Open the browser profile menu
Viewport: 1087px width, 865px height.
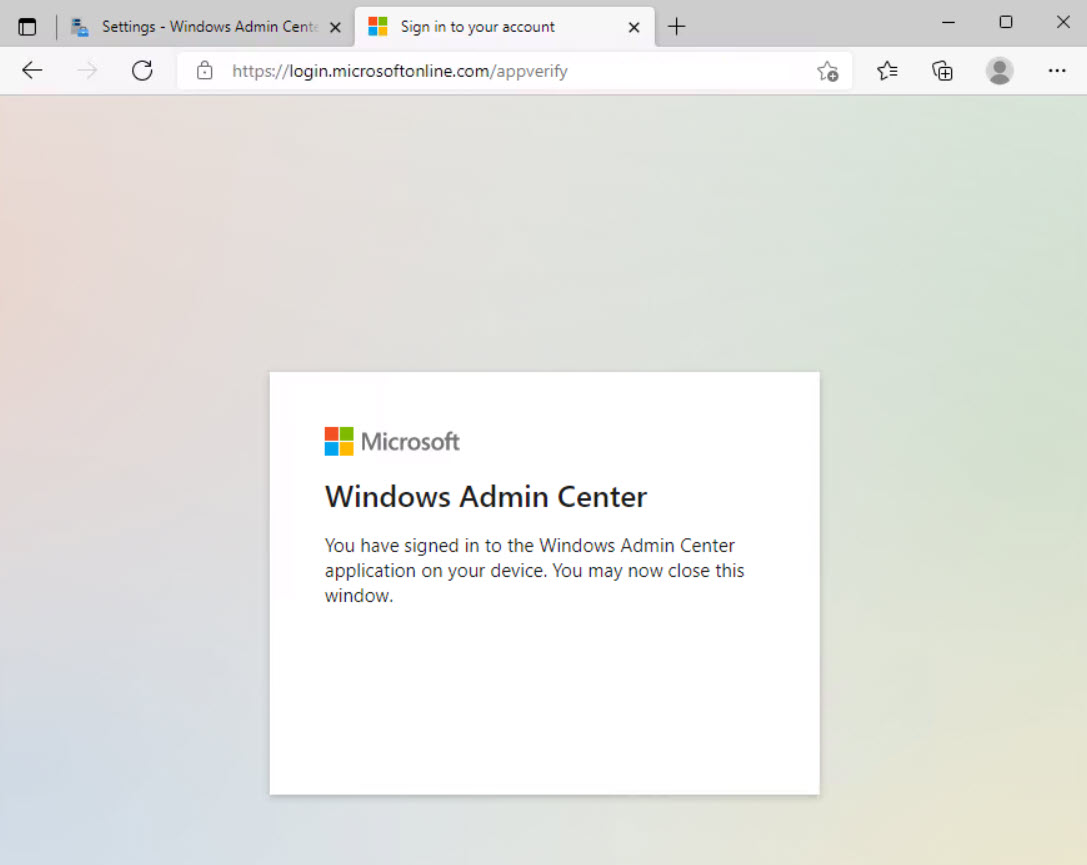point(999,70)
